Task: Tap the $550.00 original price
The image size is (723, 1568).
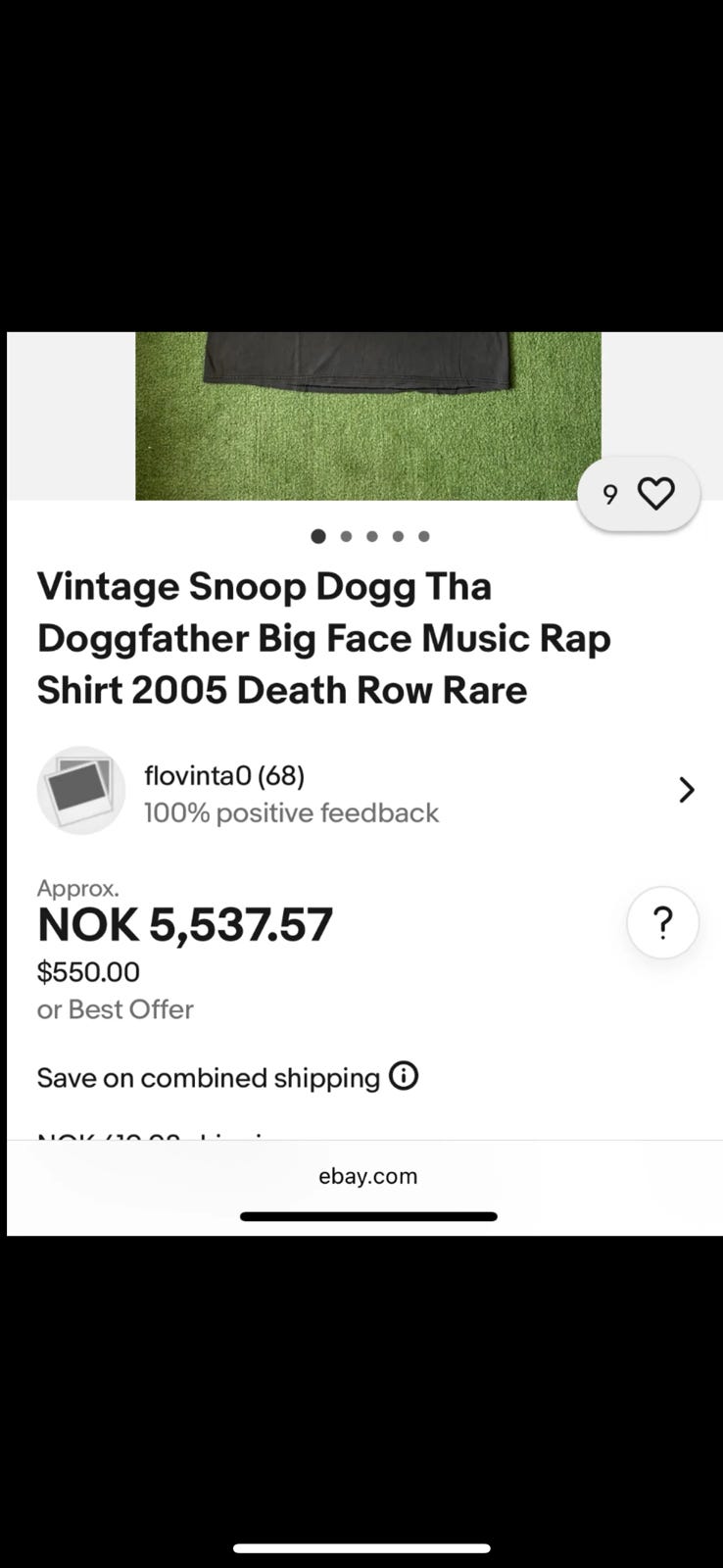Action: click(88, 972)
